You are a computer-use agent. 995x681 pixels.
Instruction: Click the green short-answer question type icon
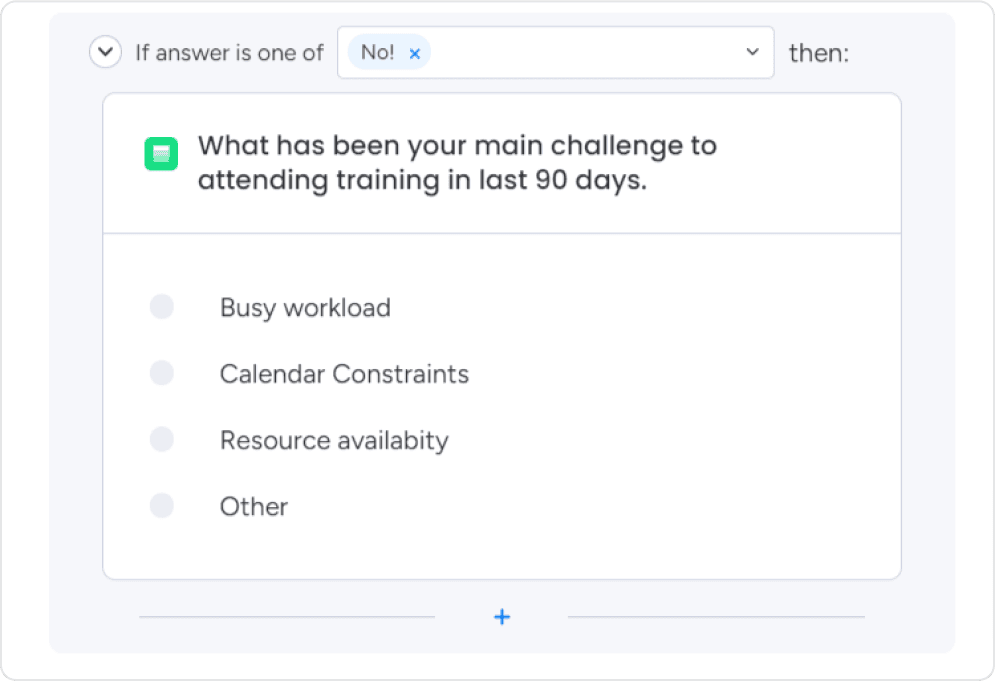[x=160, y=155]
